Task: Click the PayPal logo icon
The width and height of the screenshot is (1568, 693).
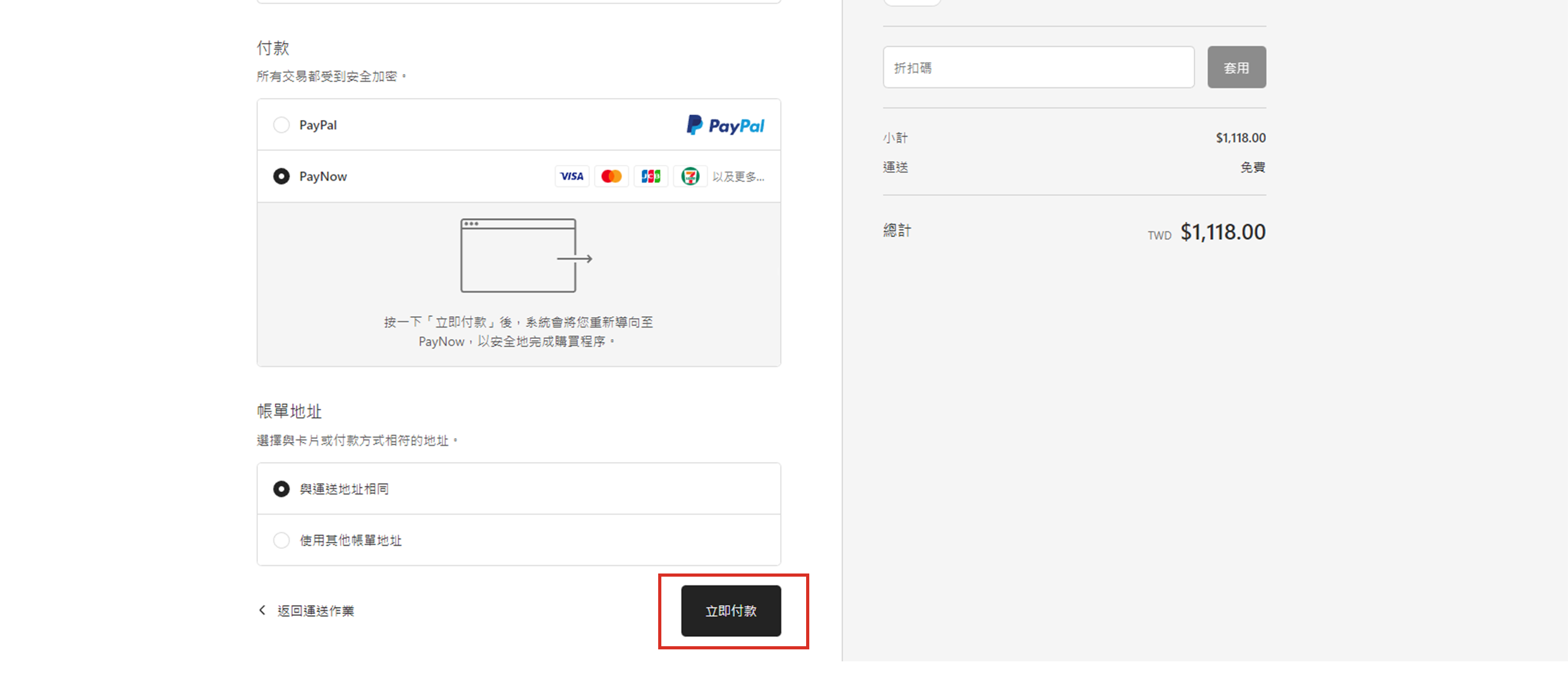Action: coord(725,125)
